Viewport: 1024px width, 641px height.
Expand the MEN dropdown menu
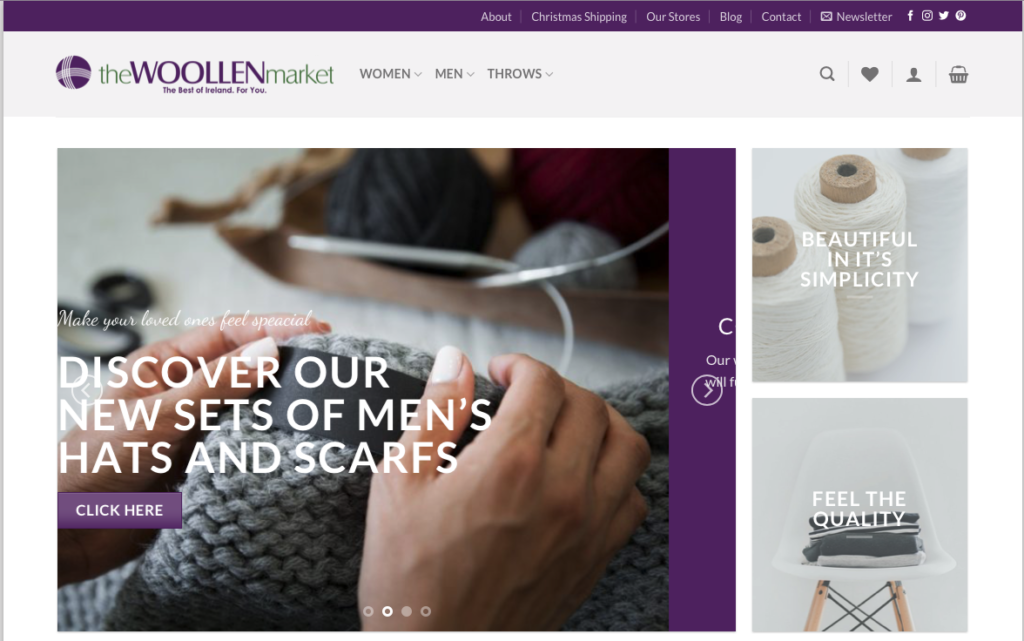click(455, 74)
